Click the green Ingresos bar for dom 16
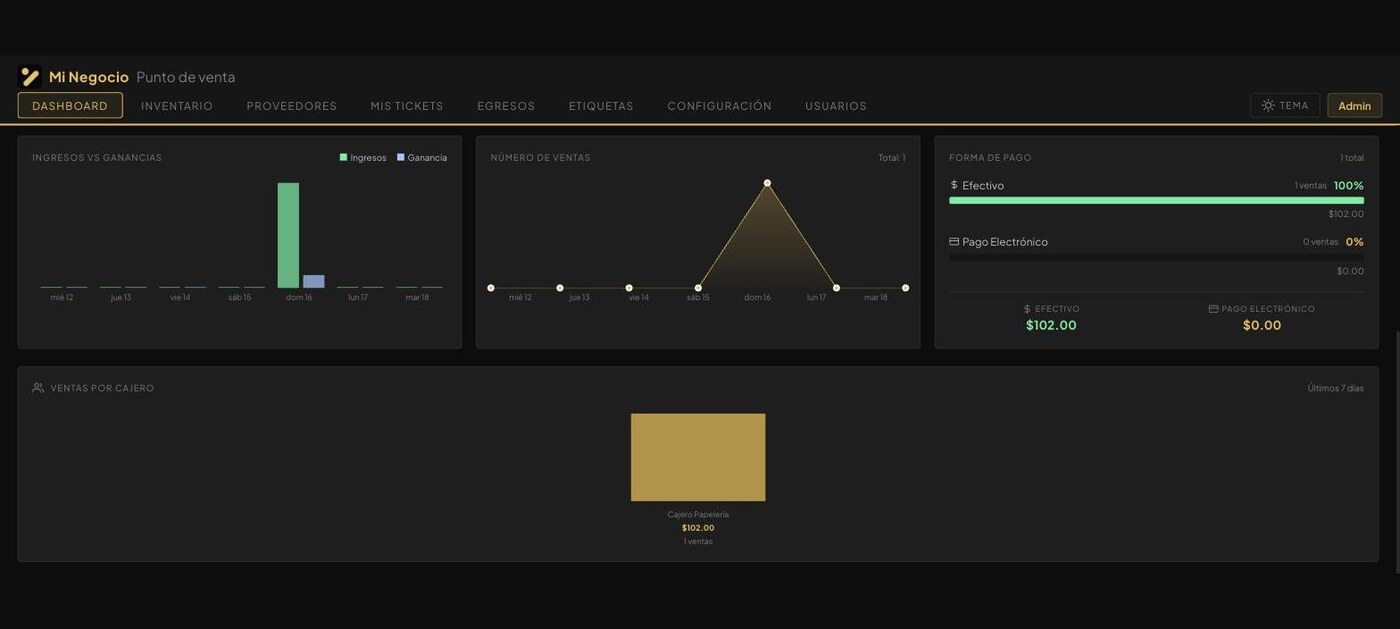 click(x=288, y=235)
